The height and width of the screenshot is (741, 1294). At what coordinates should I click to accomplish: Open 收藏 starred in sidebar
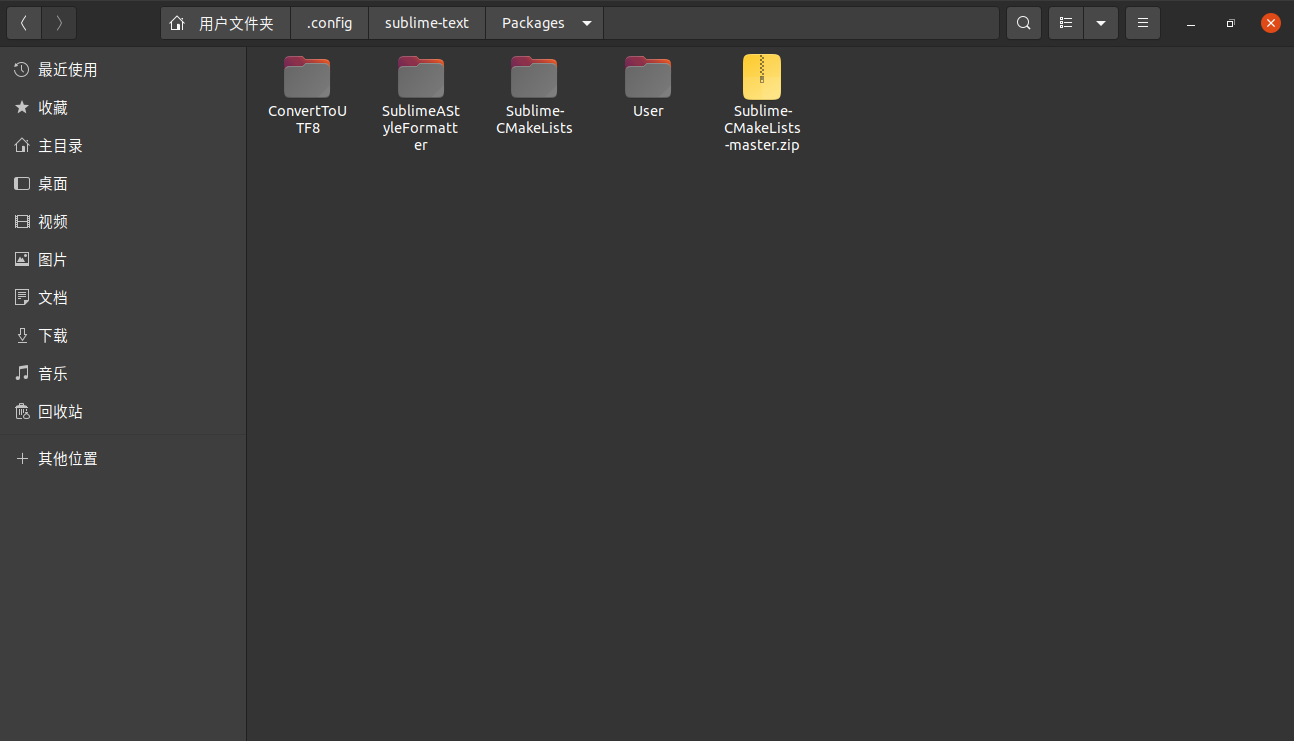[x=123, y=108]
